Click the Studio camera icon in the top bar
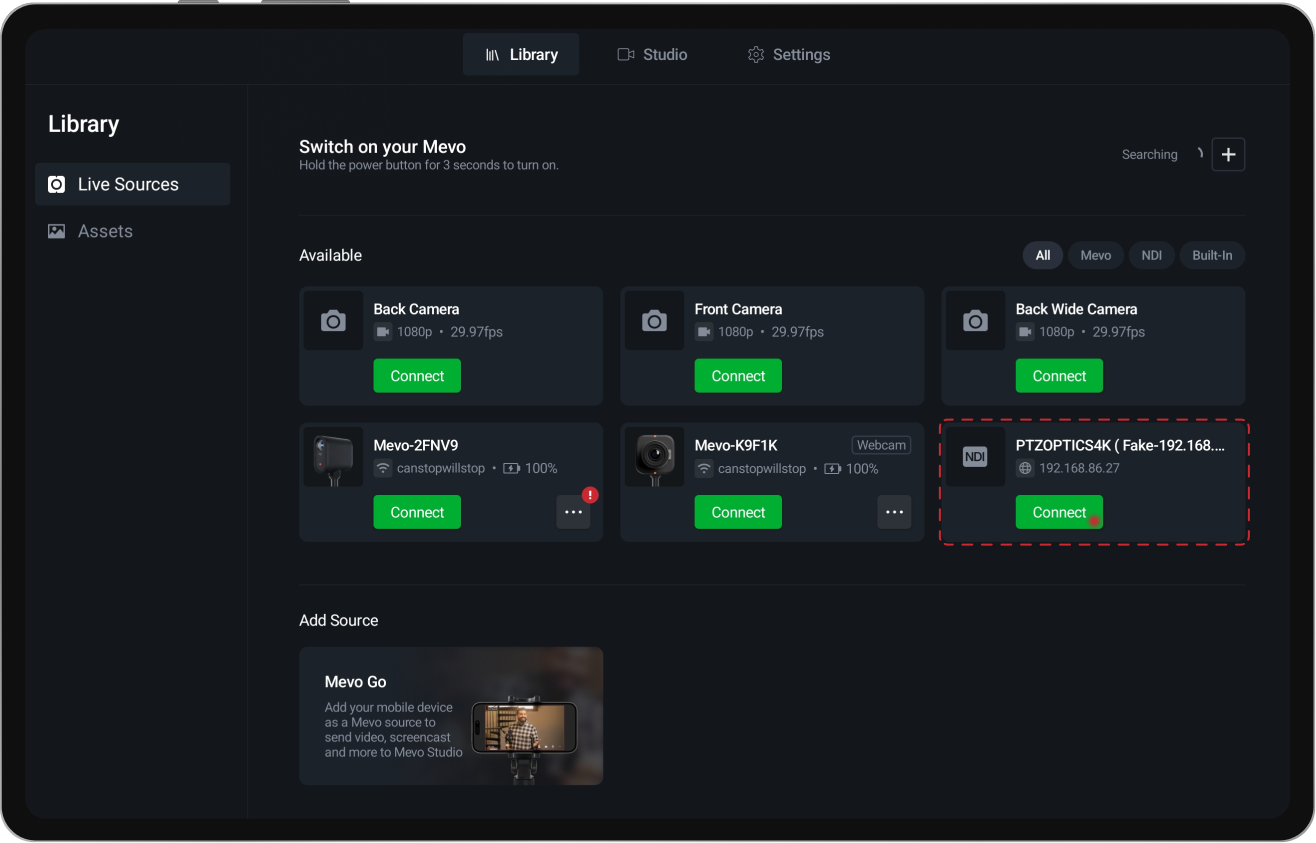Viewport: 1316px width, 843px height. coord(625,54)
